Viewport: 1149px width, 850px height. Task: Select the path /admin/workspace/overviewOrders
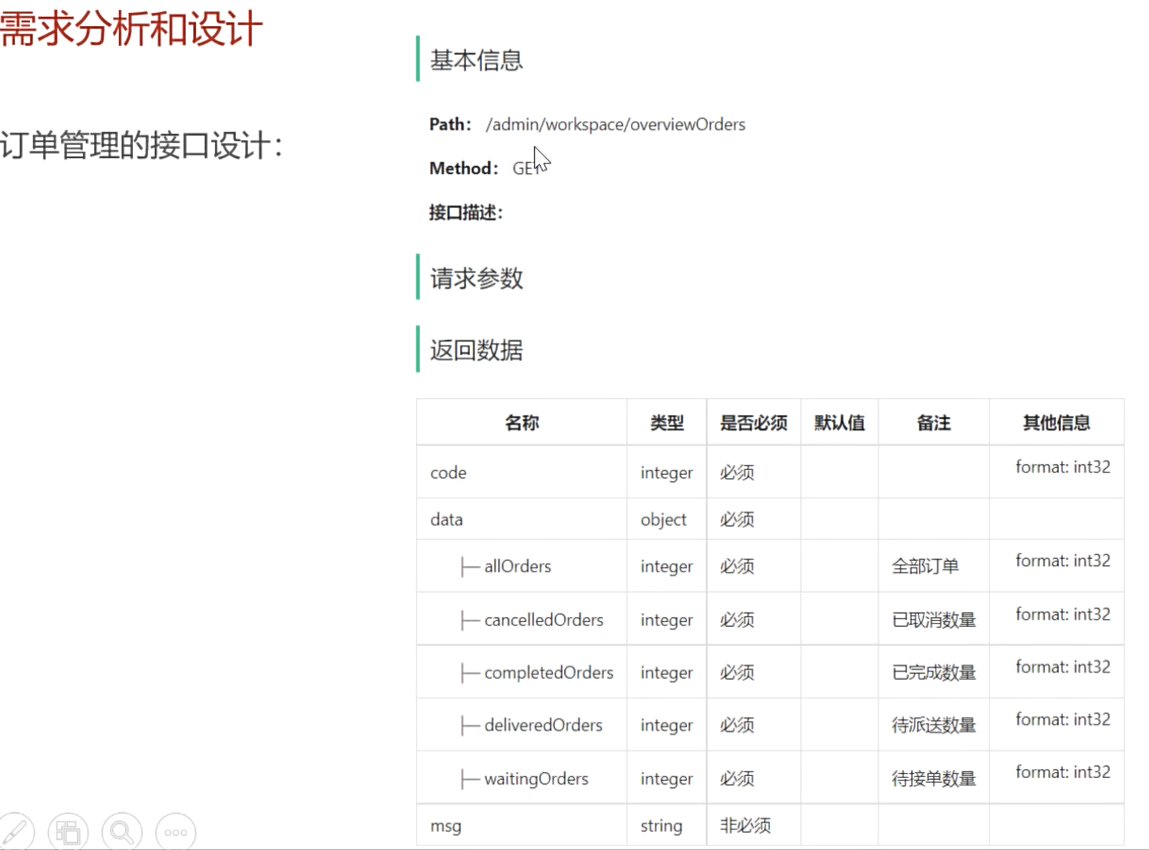tap(616, 125)
